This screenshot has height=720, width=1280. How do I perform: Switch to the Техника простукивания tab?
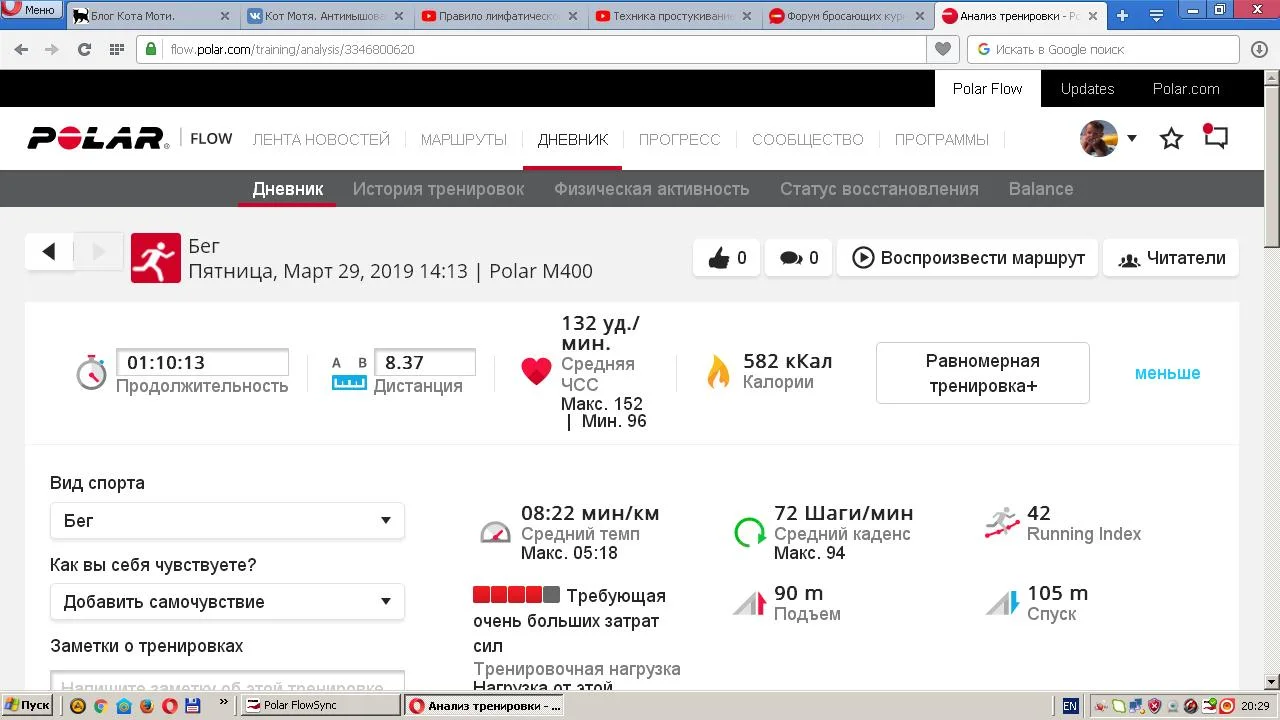[672, 16]
